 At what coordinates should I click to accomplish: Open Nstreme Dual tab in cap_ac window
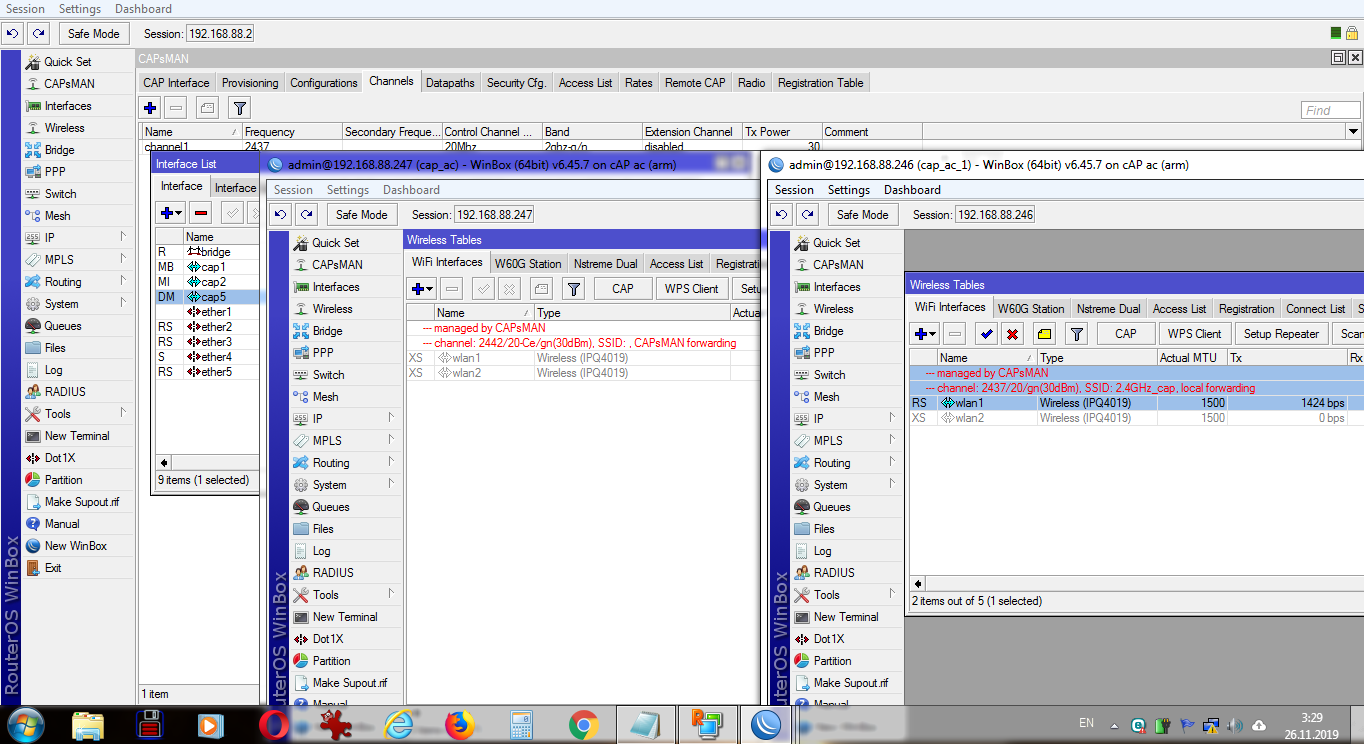pos(605,264)
